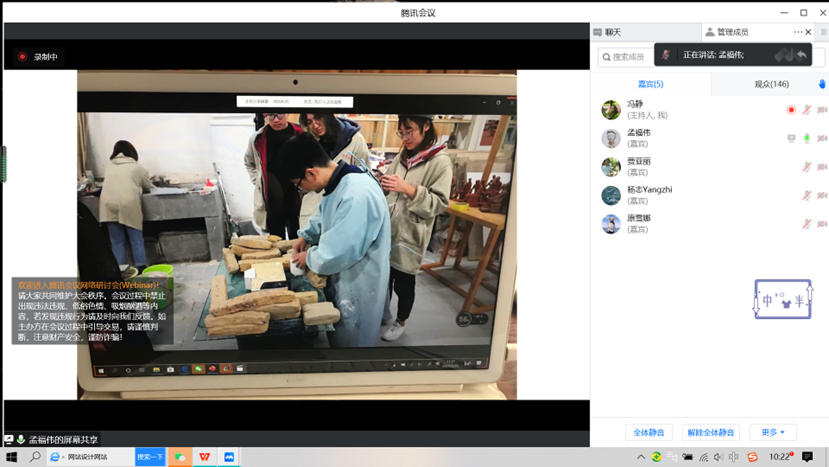The height and width of the screenshot is (467, 829).
Task: Open the three-dots menu in 管理成员 panel
Action: pyautogui.click(x=798, y=32)
